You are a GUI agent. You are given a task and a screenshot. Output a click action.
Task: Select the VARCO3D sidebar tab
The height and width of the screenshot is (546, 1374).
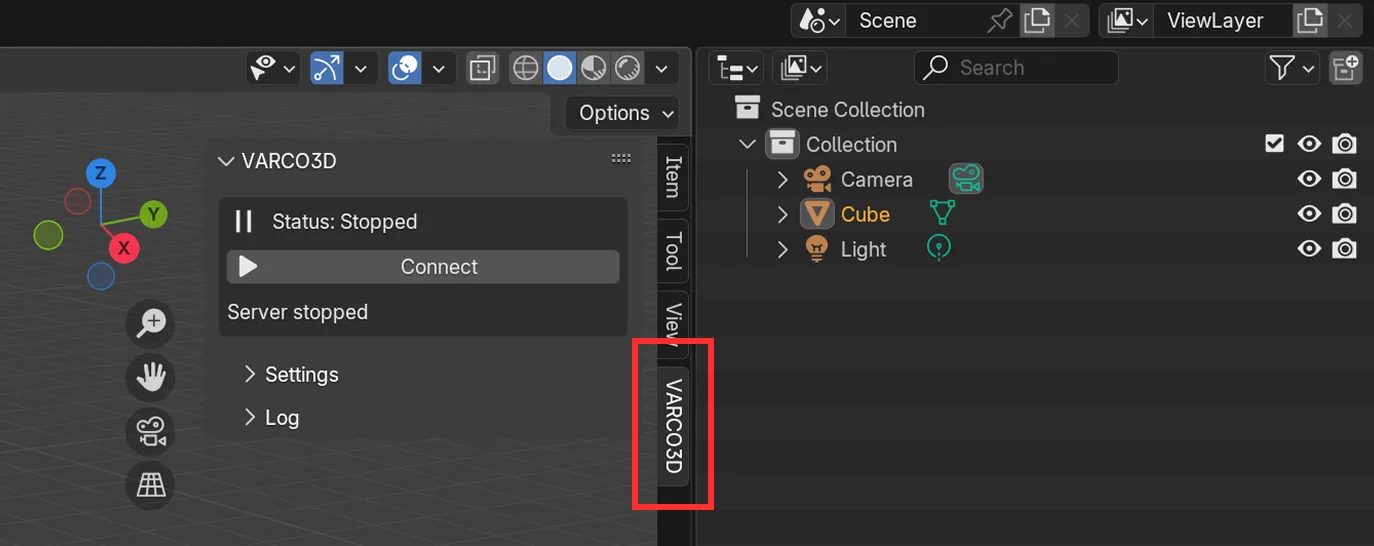(673, 426)
